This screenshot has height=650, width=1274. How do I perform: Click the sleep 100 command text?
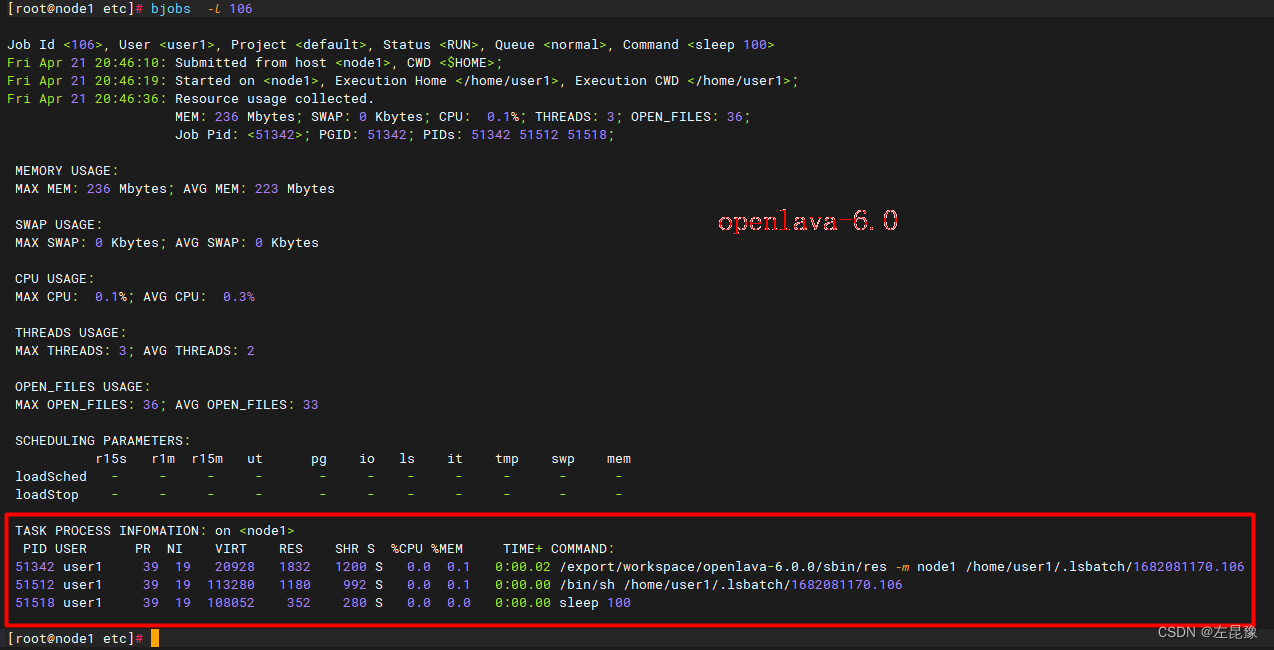click(x=733, y=44)
